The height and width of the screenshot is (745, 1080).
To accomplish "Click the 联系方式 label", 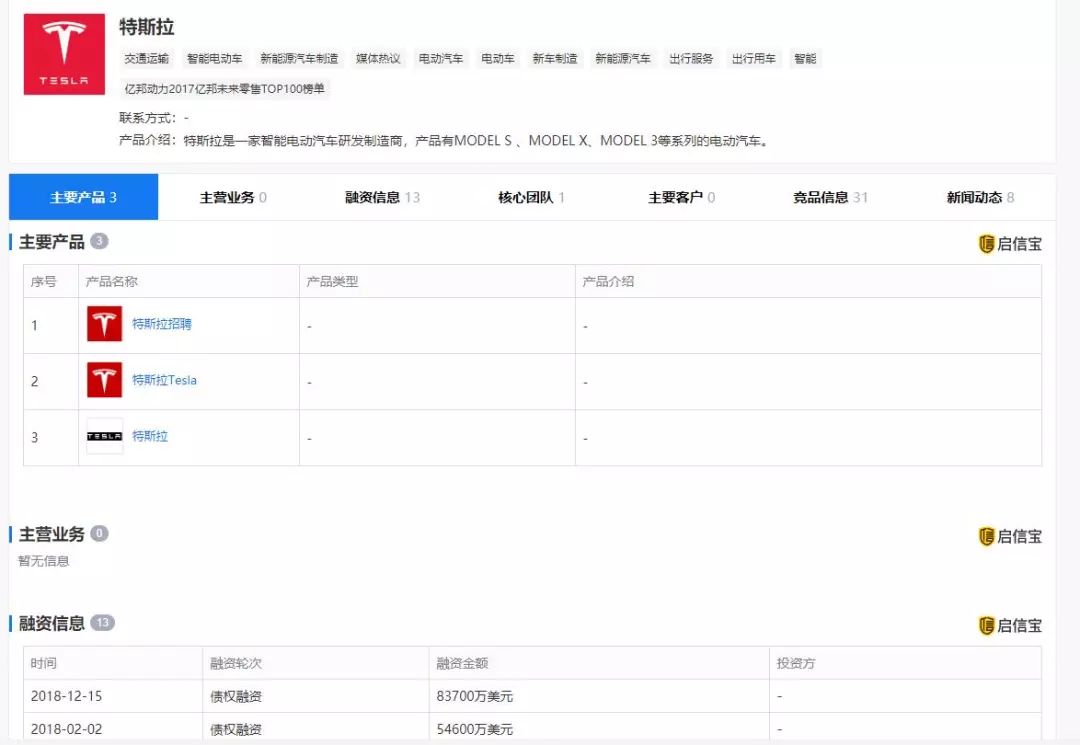I will (147, 118).
